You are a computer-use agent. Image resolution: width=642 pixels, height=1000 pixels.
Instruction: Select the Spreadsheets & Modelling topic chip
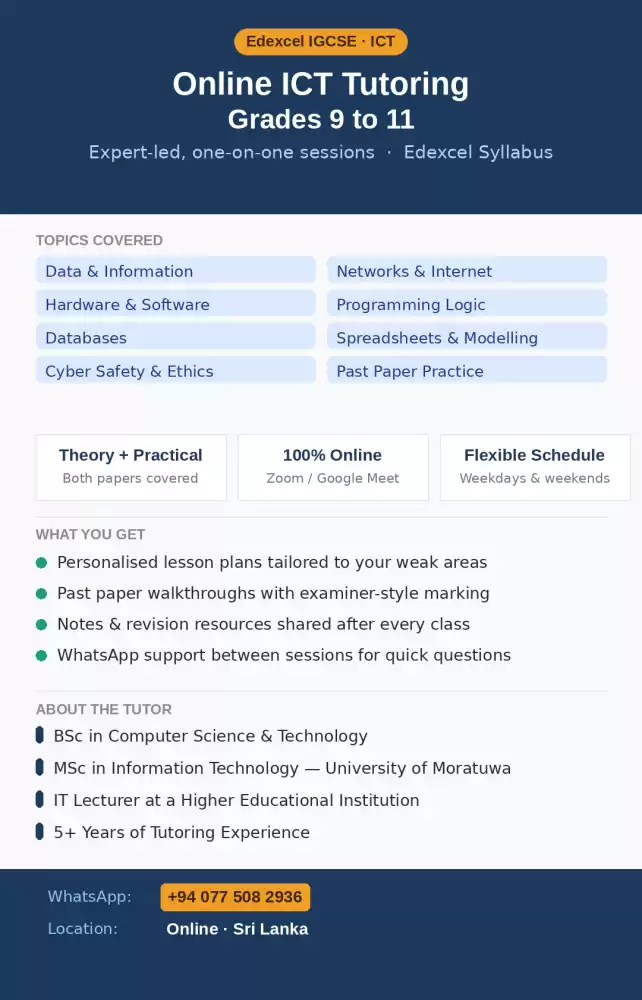coord(467,336)
